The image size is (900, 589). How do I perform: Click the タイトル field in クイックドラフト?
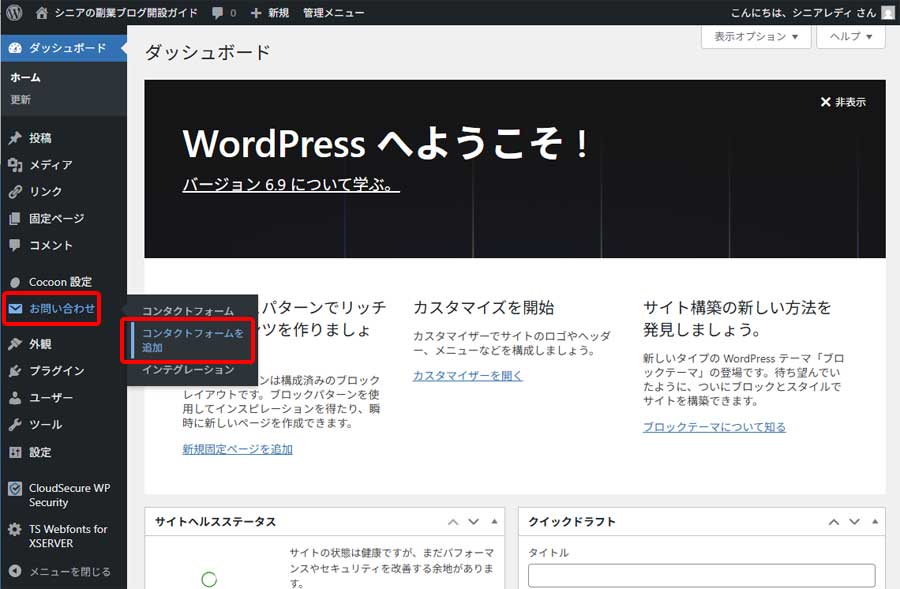coord(700,576)
